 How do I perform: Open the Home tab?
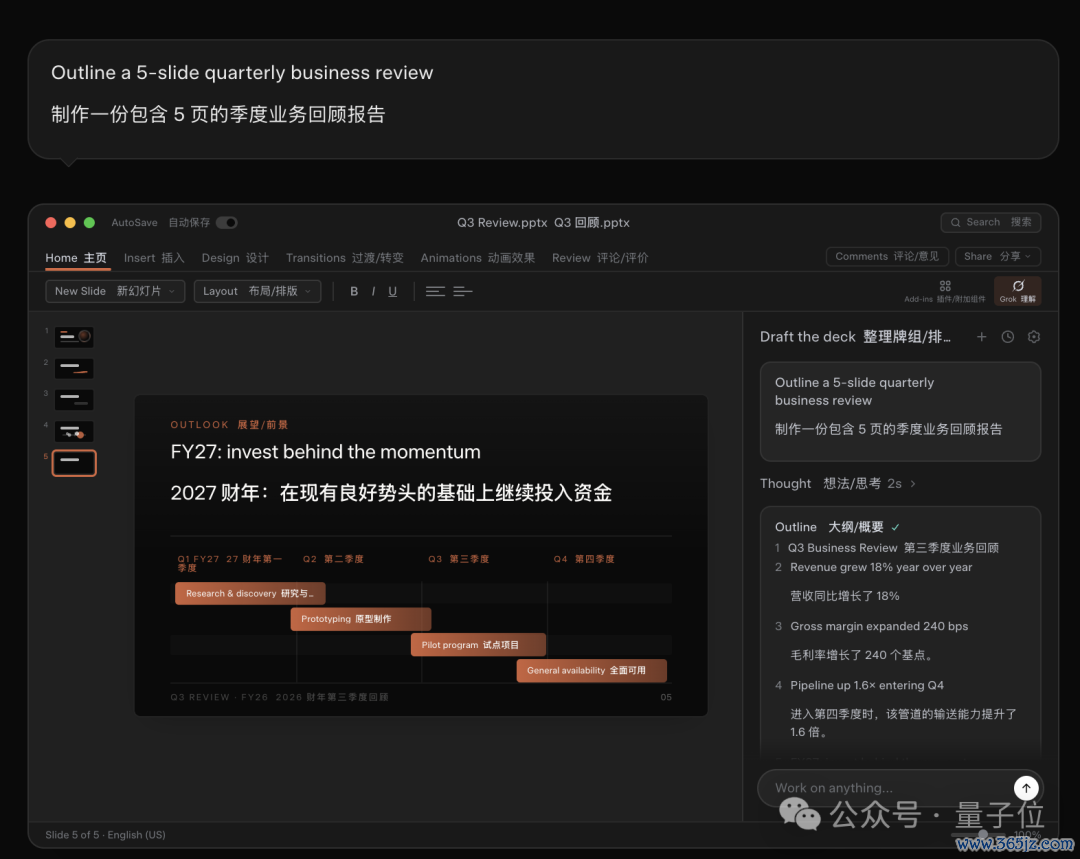point(76,258)
